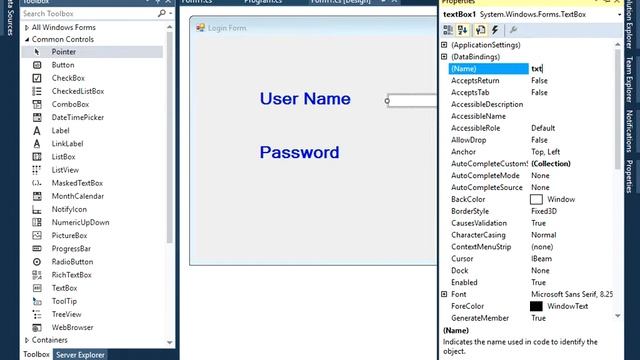Pick the ListBox control icon
The height and width of the screenshot is (360, 640).
[37, 157]
